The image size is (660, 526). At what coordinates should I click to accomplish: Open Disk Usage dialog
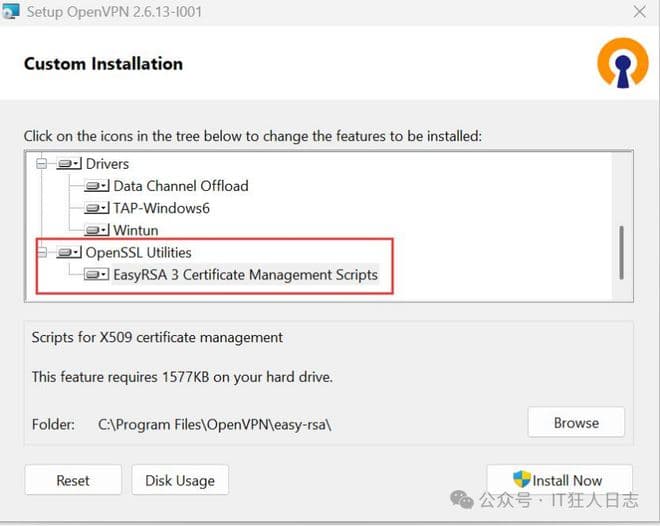(180, 480)
